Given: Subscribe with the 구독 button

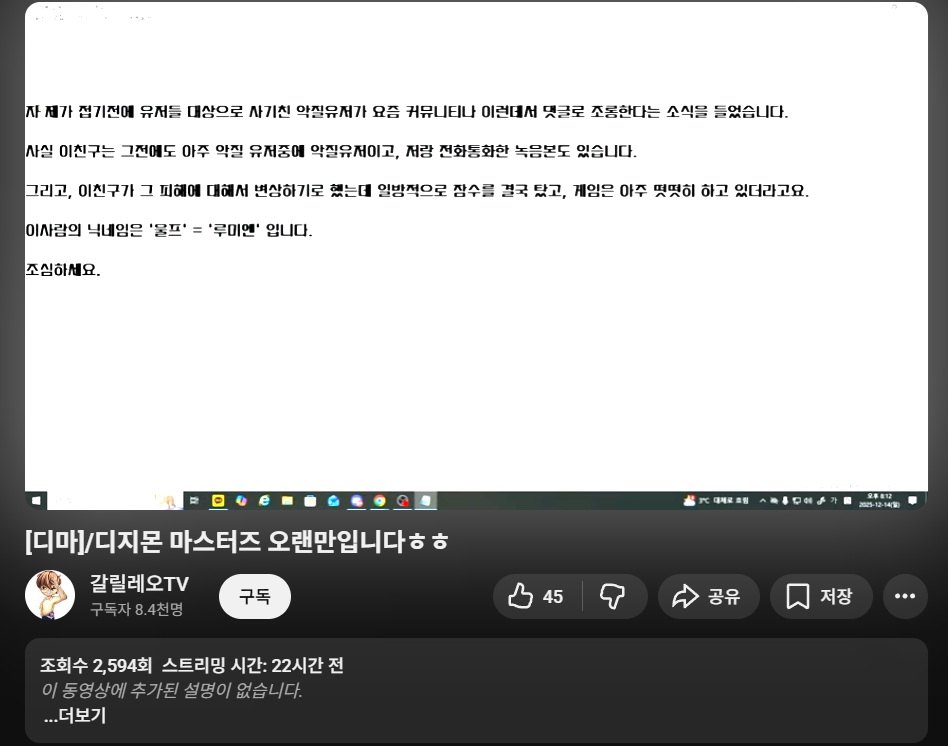Looking at the screenshot, I should [254, 597].
